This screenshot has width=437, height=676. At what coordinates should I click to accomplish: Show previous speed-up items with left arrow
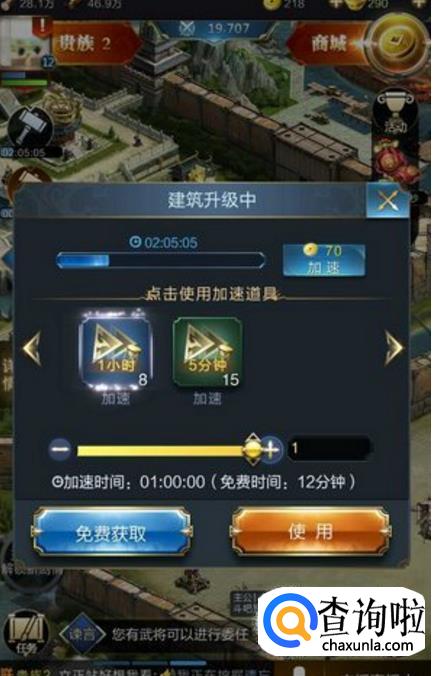tap(32, 348)
